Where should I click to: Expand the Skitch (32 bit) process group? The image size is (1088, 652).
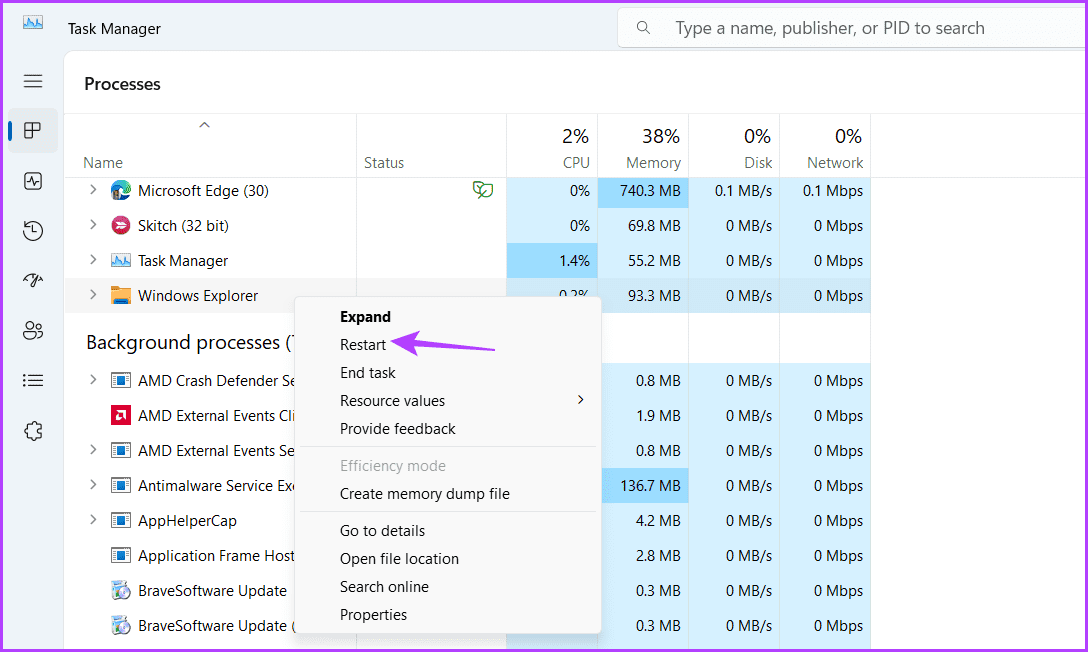coord(93,225)
